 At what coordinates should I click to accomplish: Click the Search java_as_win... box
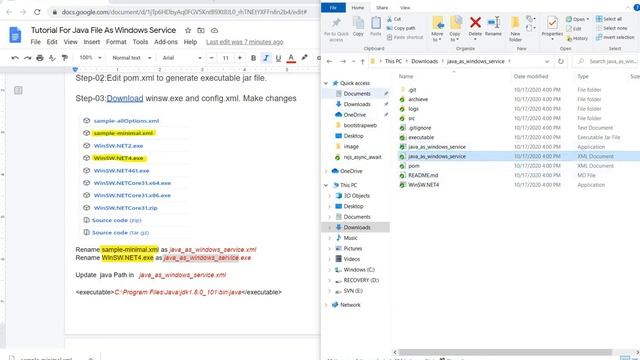click(607, 61)
